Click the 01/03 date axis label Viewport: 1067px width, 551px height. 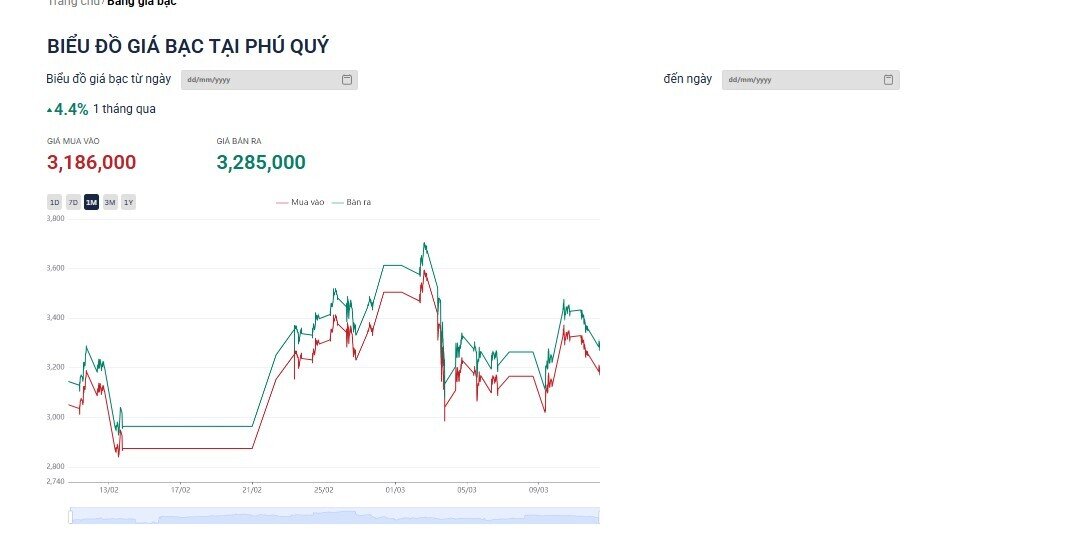(395, 490)
